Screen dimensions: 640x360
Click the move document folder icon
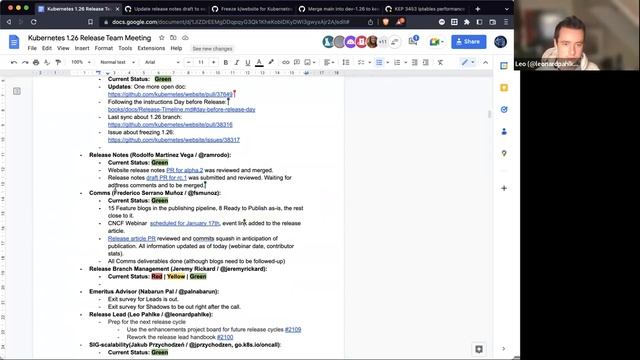click(x=173, y=38)
